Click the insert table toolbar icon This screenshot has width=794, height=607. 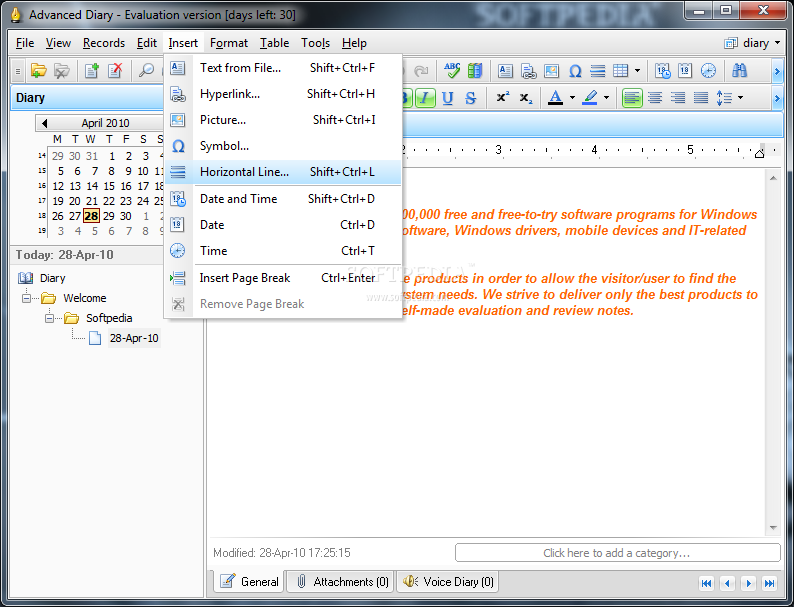(x=621, y=71)
